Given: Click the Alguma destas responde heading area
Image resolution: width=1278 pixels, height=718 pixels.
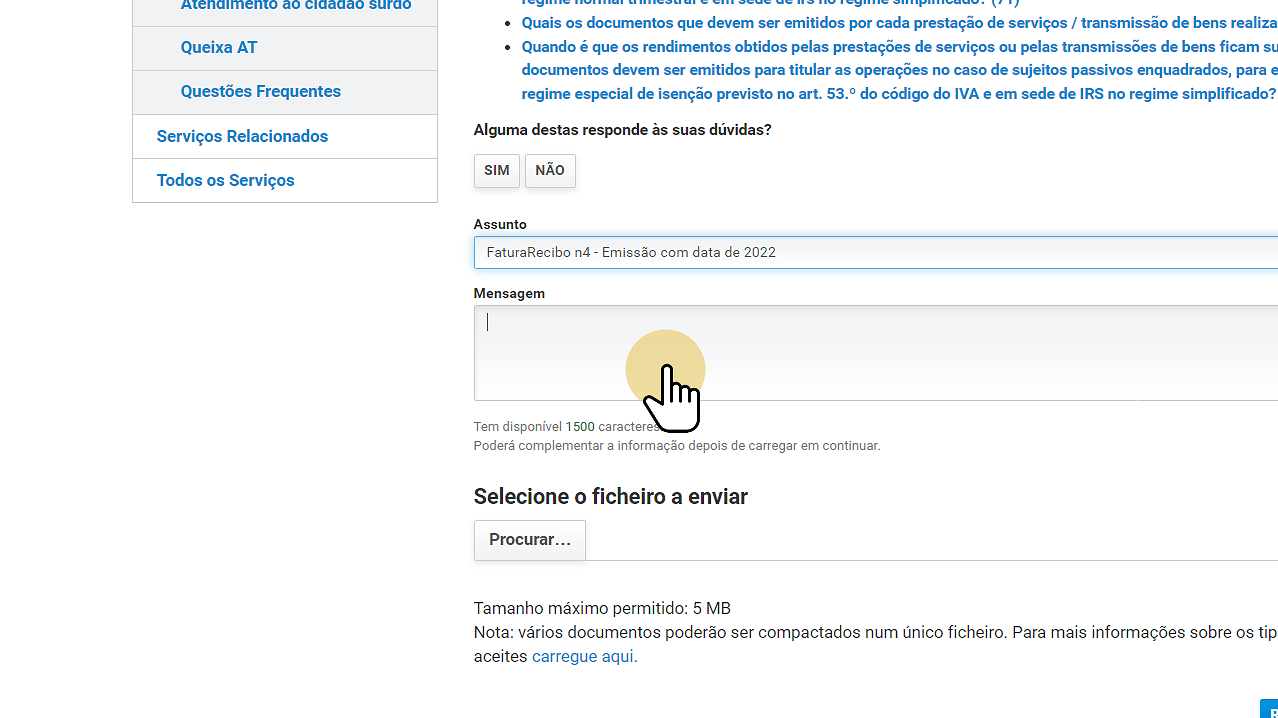Looking at the screenshot, I should point(622,129).
